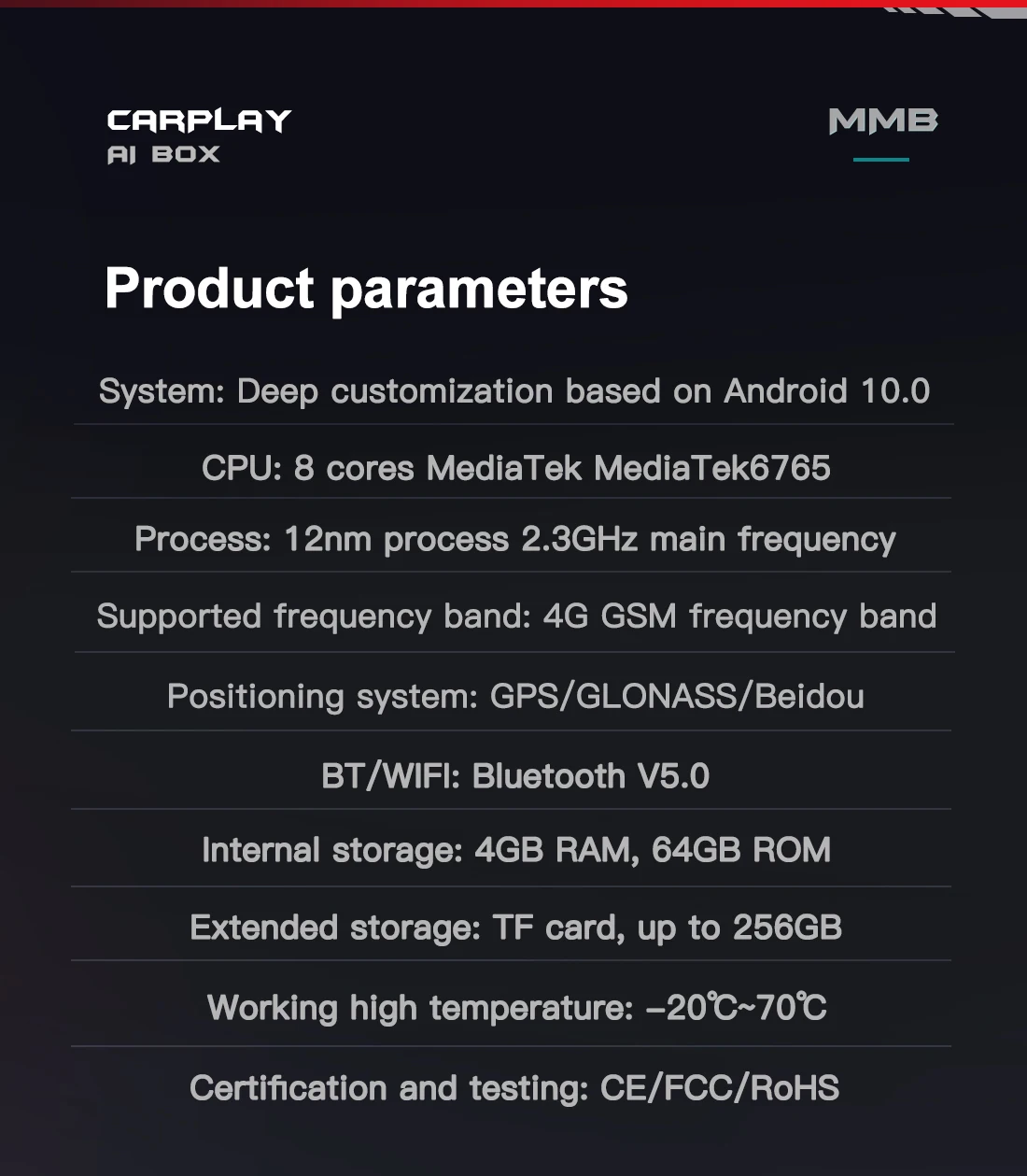Select the Extended storage TF card row
The image size is (1027, 1176).
pyautogui.click(x=515, y=928)
